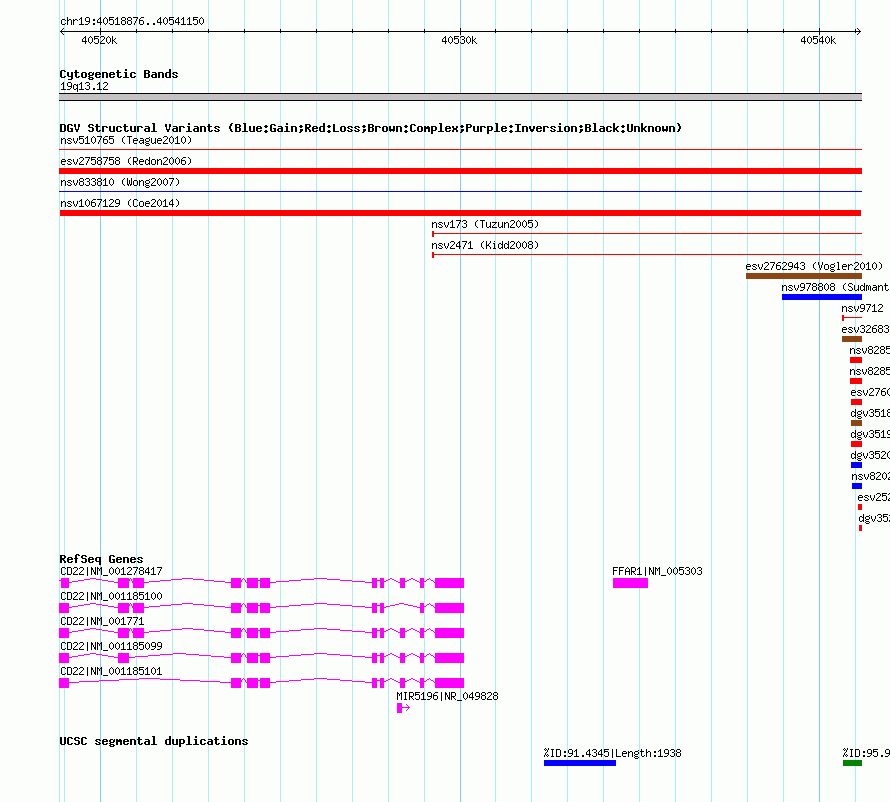Click the UCSC segmental duplications track title
The width and height of the screenshot is (890, 802).
click(153, 741)
